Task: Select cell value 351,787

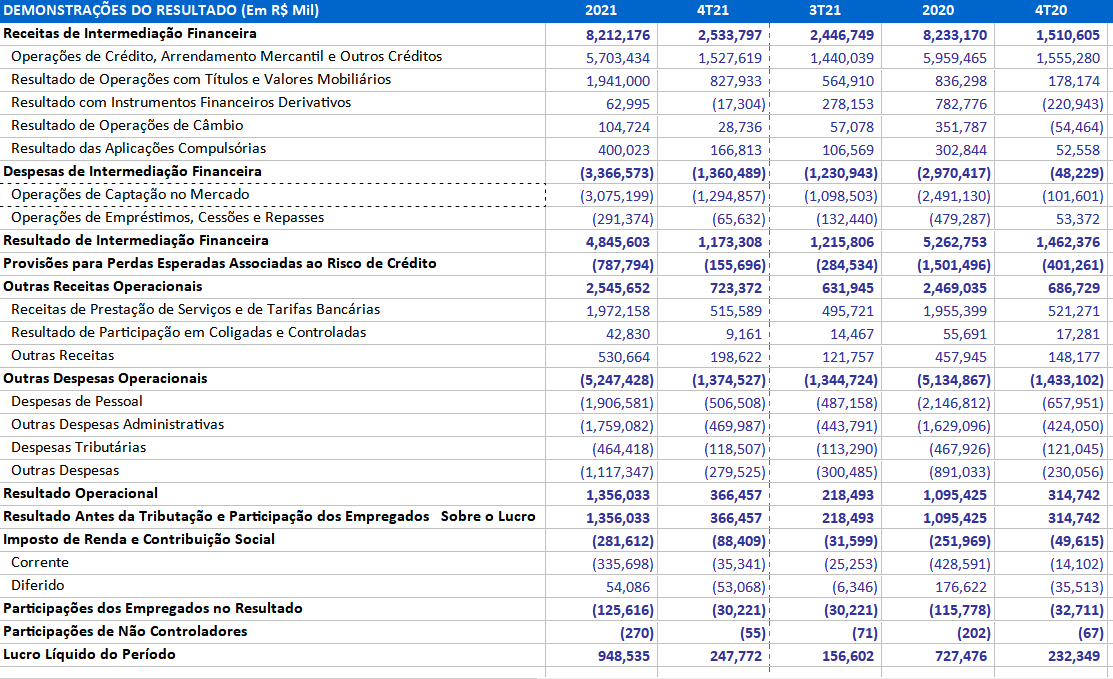Action: pos(960,127)
